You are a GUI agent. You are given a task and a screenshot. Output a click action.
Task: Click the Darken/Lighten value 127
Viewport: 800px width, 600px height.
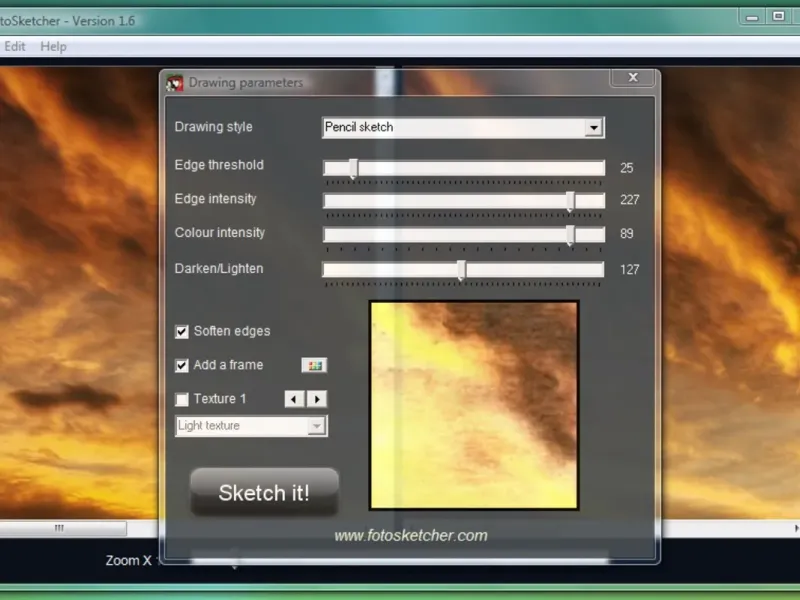pyautogui.click(x=630, y=269)
